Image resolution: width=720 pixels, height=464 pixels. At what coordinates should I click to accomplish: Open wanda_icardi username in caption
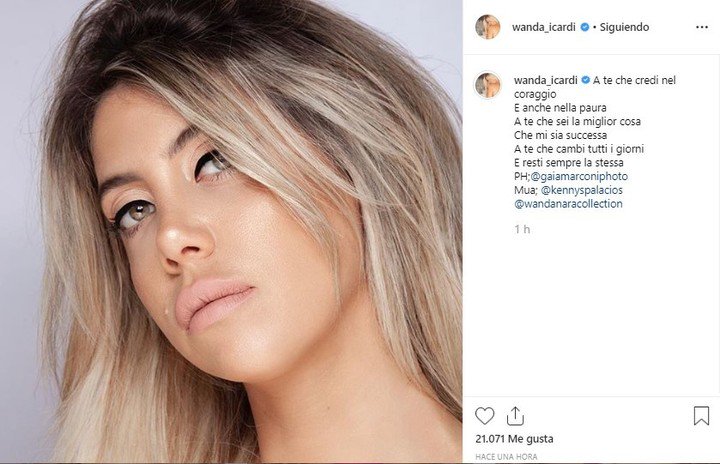[546, 80]
